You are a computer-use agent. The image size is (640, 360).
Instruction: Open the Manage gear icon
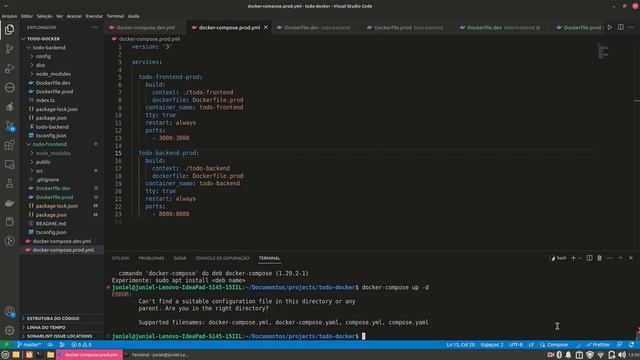point(9,330)
